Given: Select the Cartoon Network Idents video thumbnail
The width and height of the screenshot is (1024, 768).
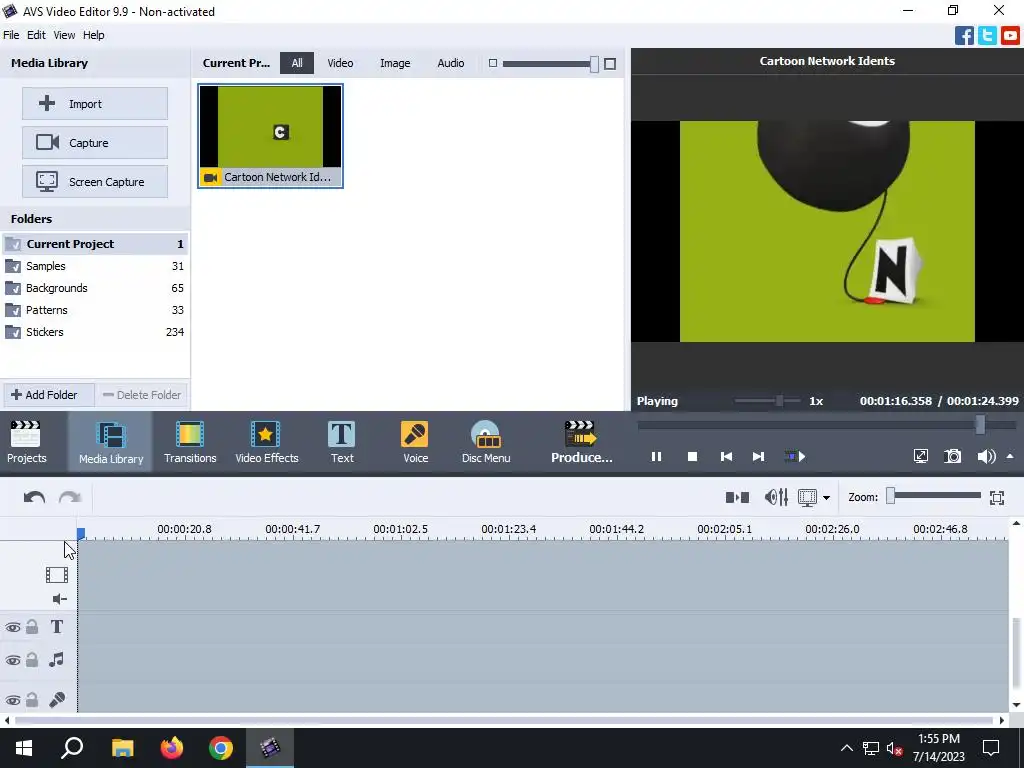Looking at the screenshot, I should pyautogui.click(x=270, y=136).
